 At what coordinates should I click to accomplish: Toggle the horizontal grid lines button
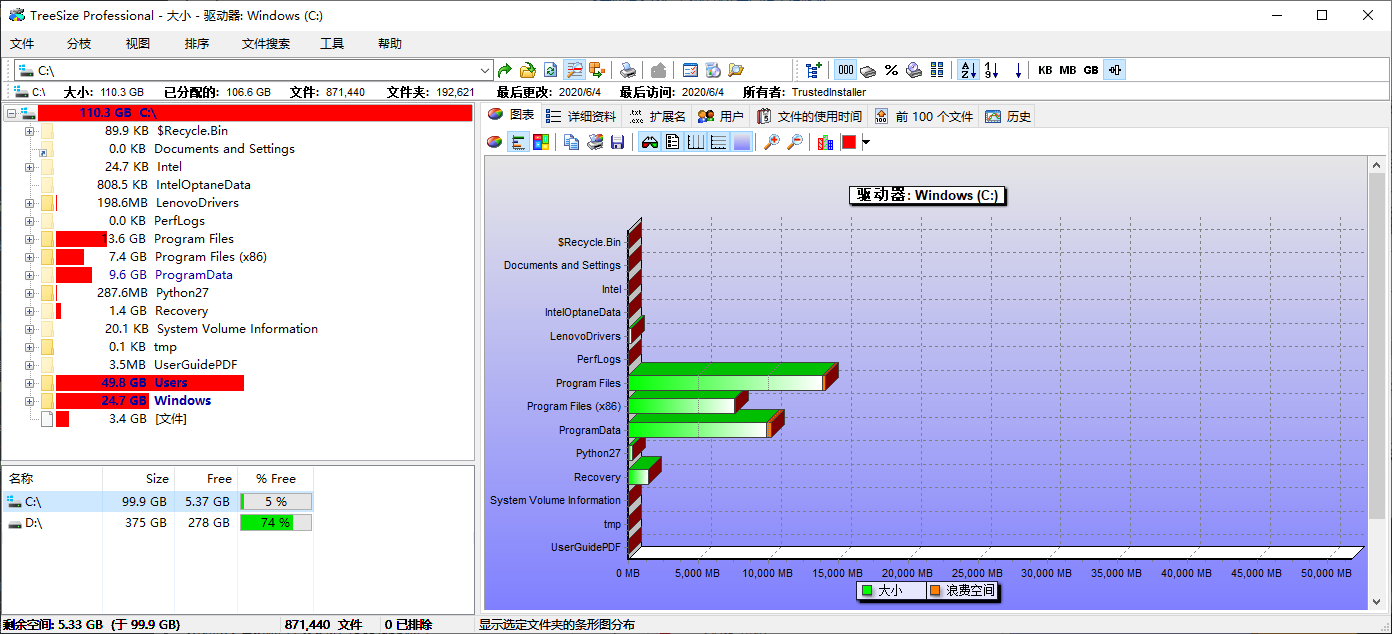(719, 142)
